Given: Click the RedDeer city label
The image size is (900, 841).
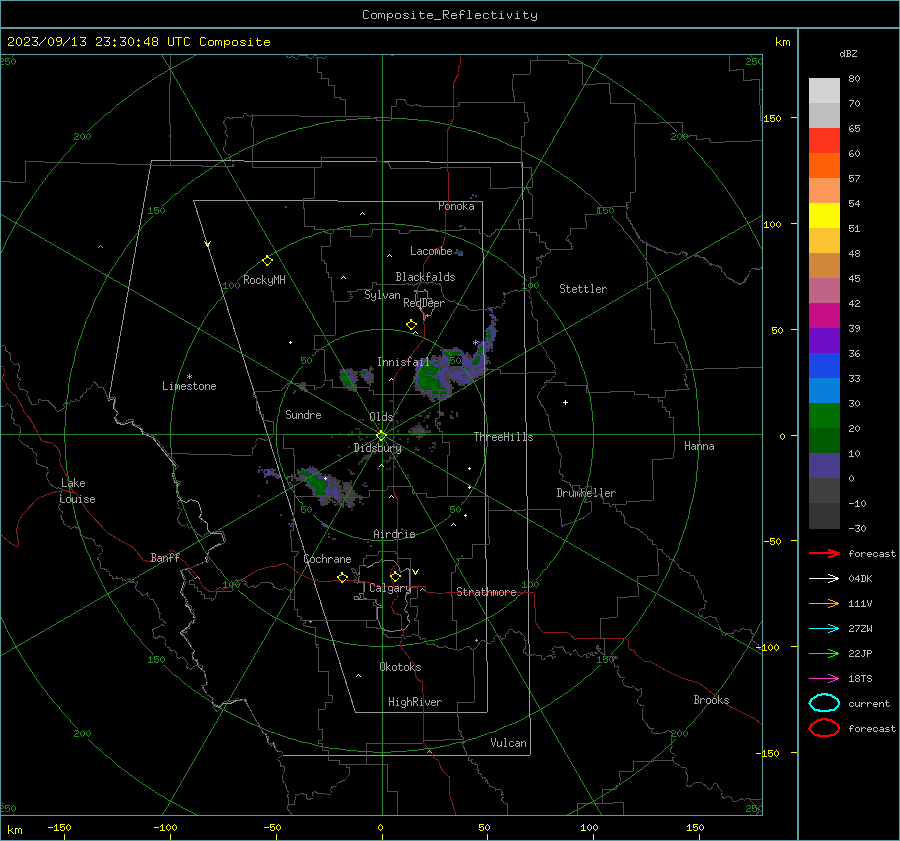Looking at the screenshot, I should point(424,303).
